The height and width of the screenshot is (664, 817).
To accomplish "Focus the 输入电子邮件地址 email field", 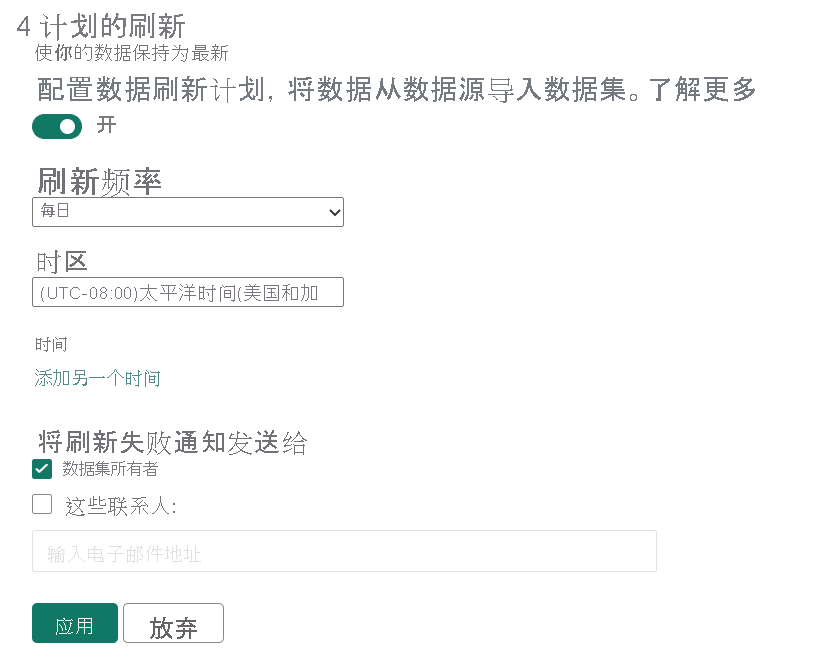I will (x=344, y=552).
